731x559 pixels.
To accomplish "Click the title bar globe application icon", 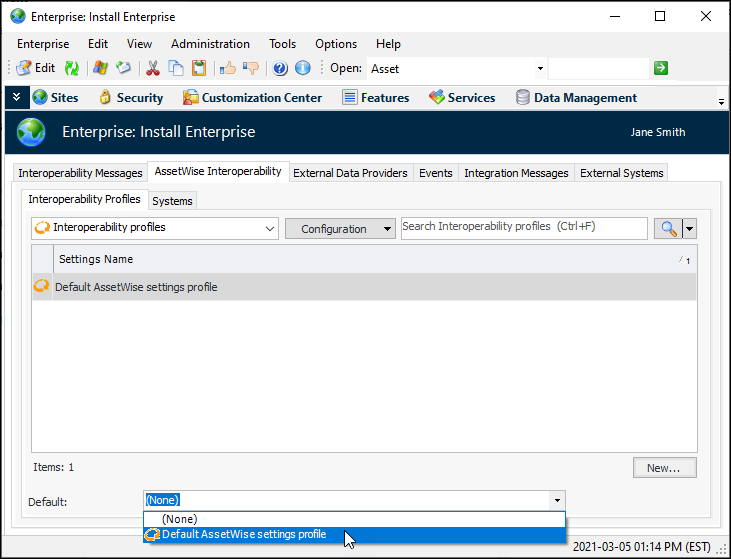I will [x=18, y=16].
